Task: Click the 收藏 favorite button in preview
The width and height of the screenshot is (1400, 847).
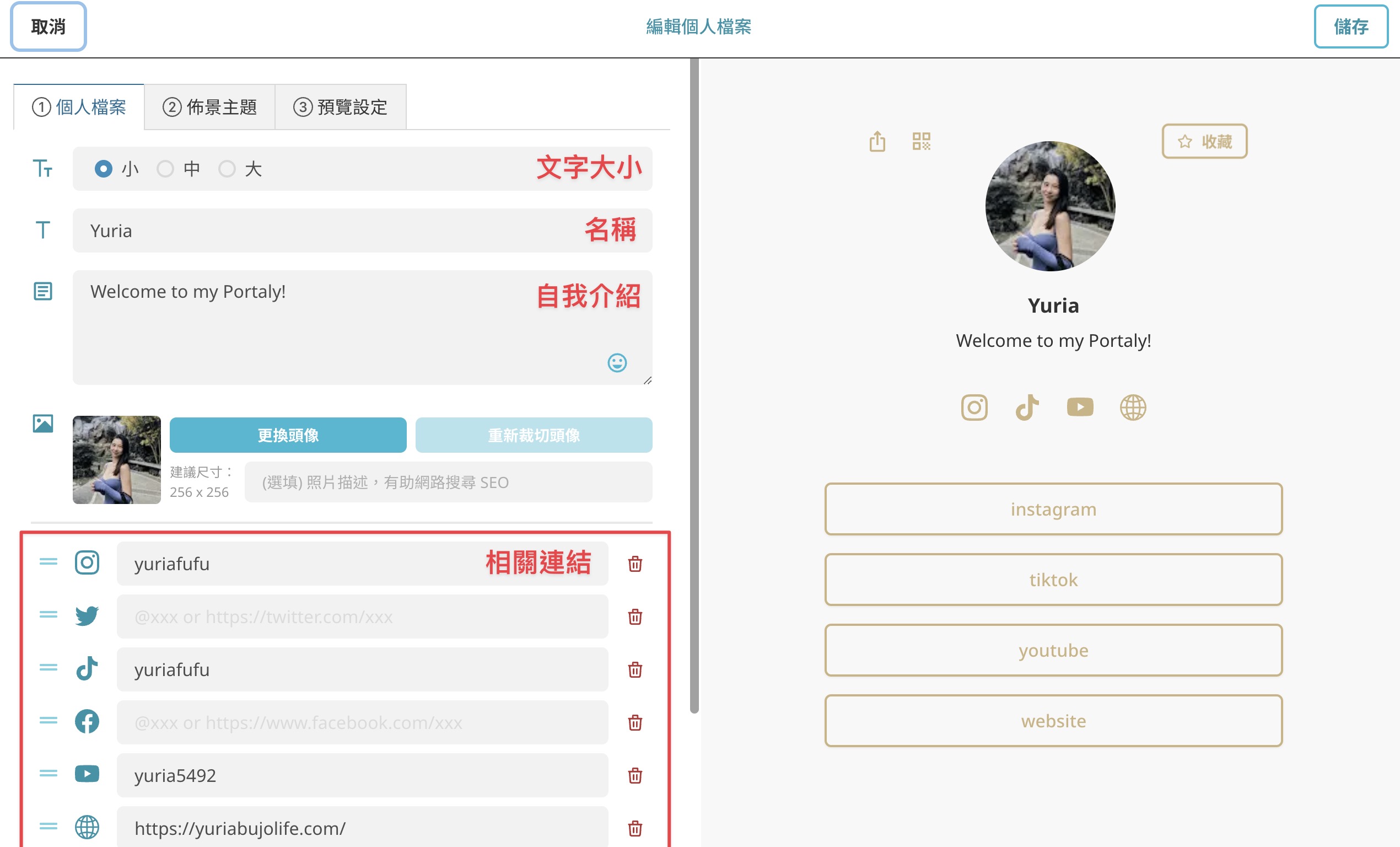Action: 1204,141
